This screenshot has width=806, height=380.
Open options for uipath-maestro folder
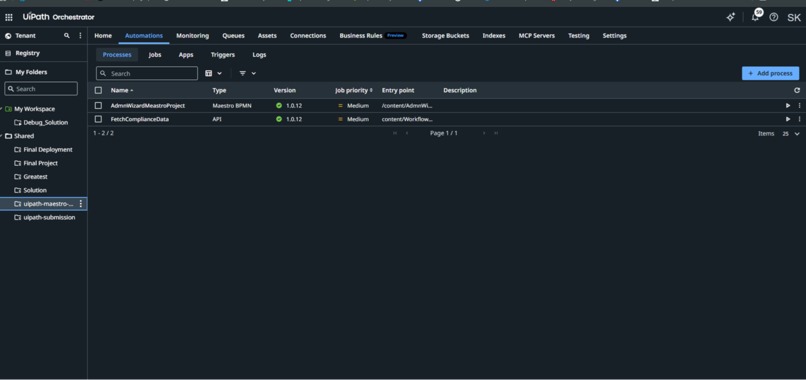[x=81, y=204]
